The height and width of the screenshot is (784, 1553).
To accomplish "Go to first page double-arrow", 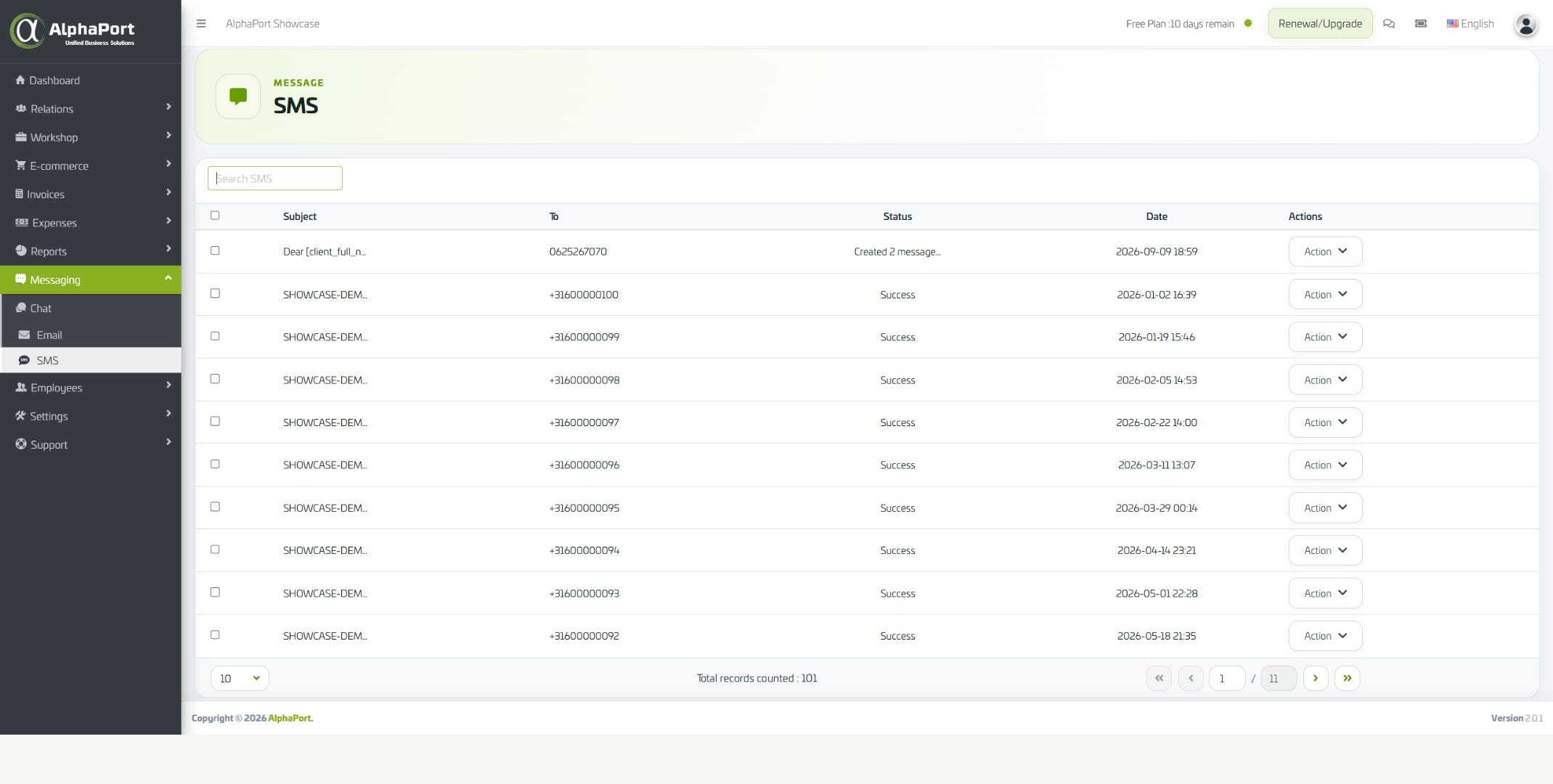I will (x=1159, y=678).
